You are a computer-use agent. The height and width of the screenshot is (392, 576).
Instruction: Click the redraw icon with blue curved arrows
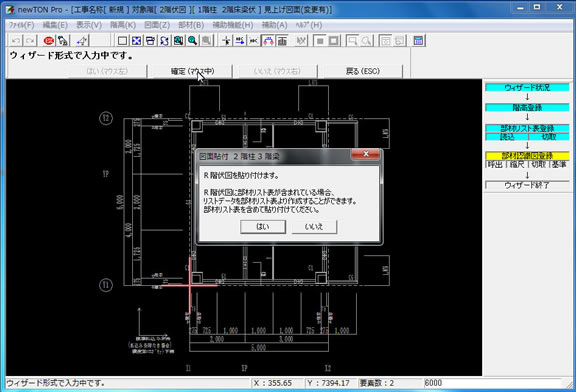tap(164, 40)
